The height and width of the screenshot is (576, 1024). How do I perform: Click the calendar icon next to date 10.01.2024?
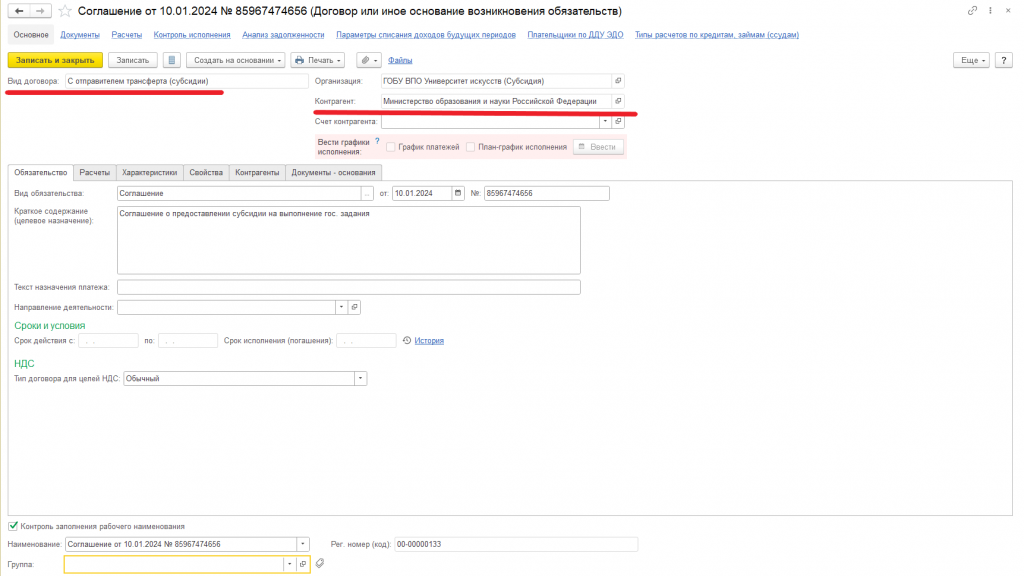click(458, 193)
